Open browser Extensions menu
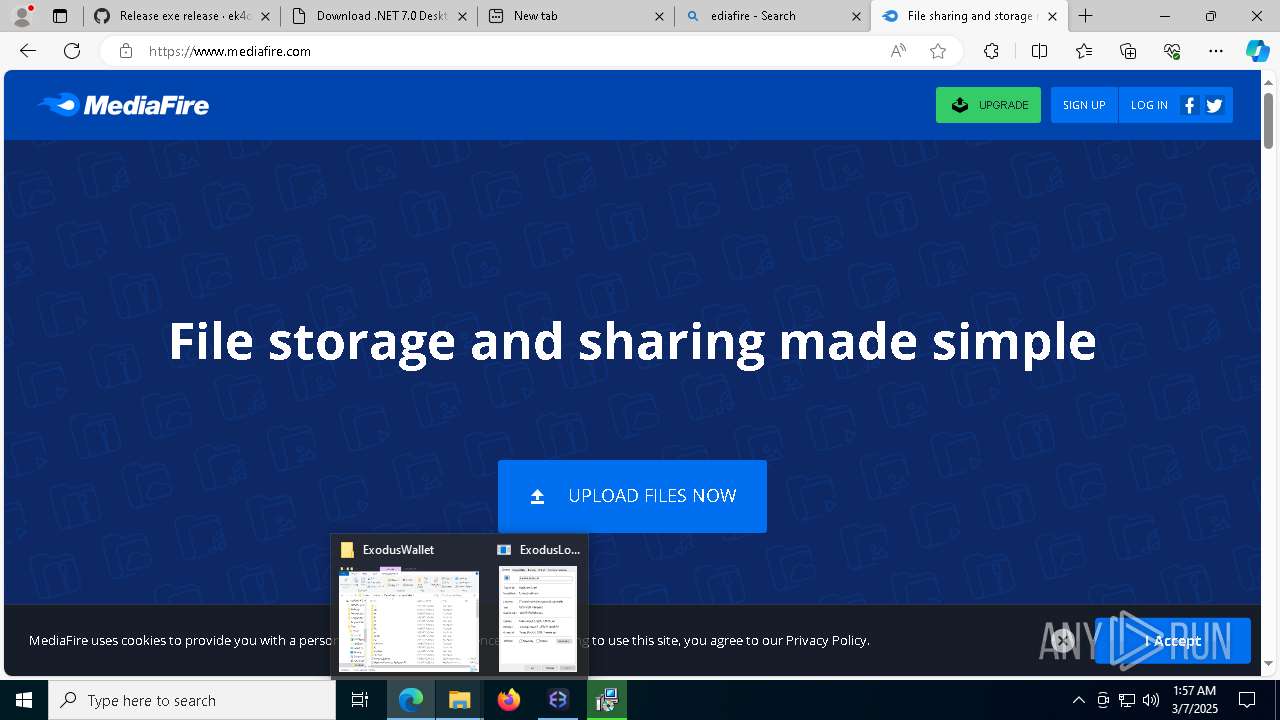 tap(991, 51)
